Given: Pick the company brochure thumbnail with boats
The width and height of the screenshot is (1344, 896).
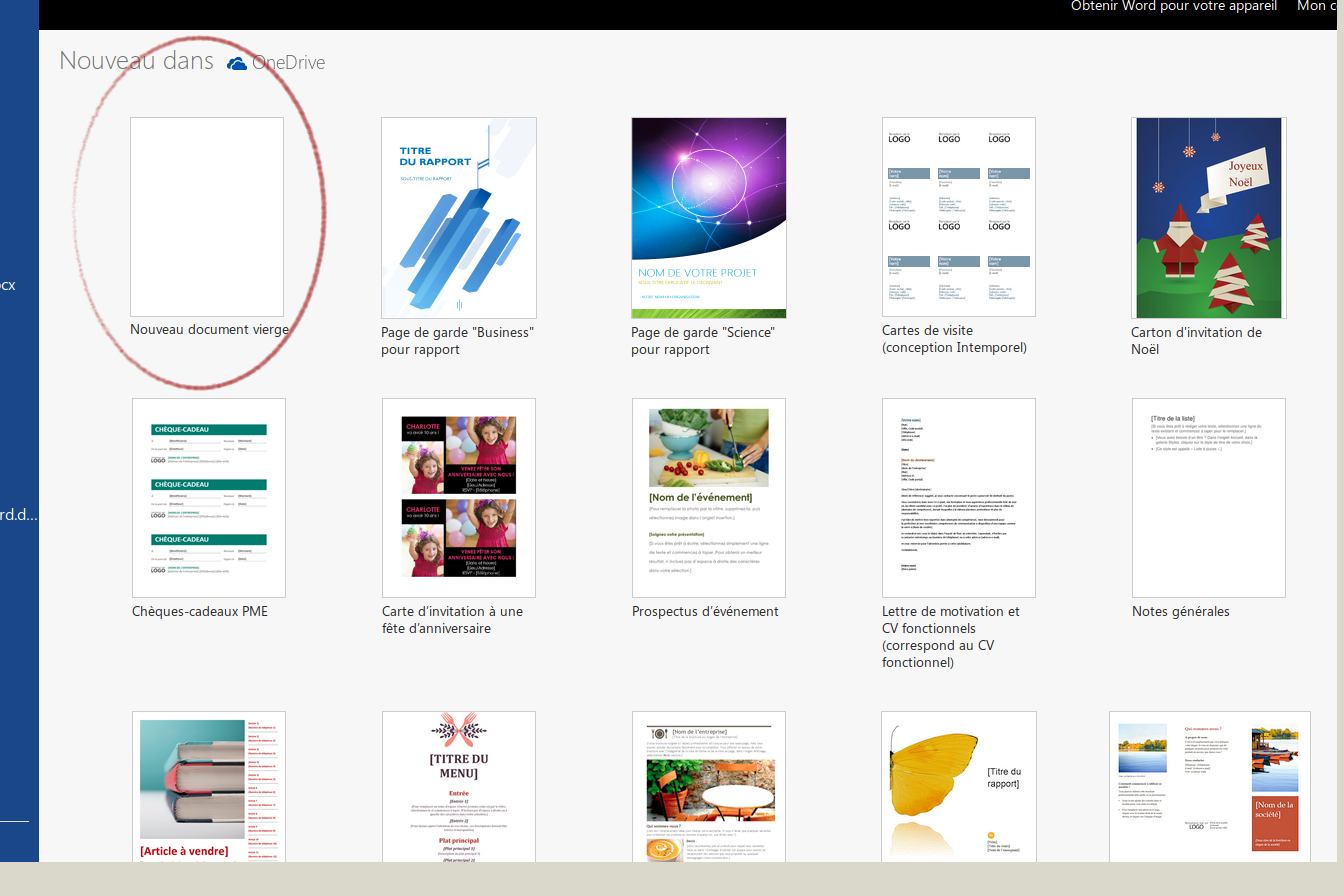Looking at the screenshot, I should click(x=1210, y=787).
